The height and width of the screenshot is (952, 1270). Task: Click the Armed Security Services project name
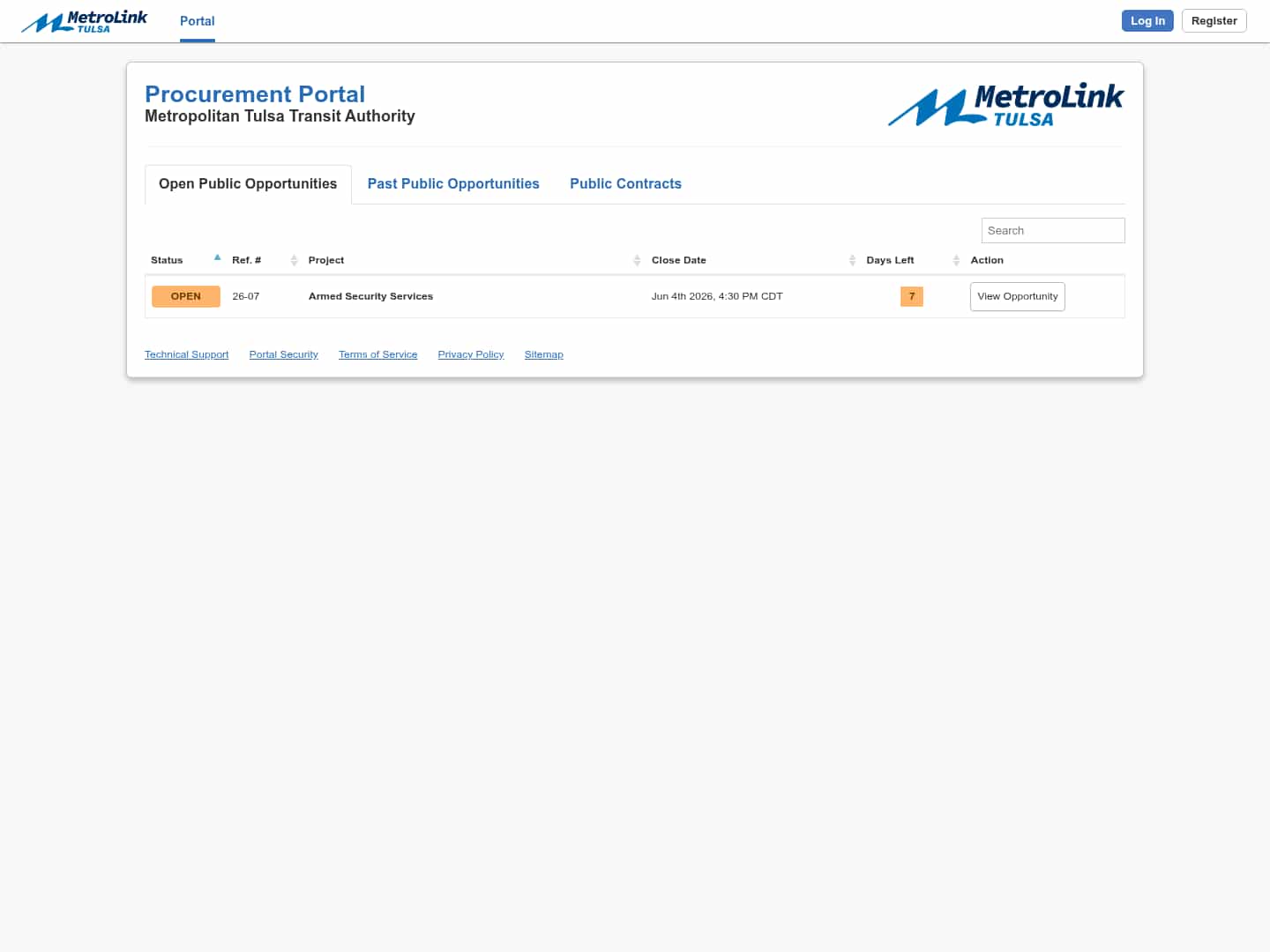[x=370, y=296]
